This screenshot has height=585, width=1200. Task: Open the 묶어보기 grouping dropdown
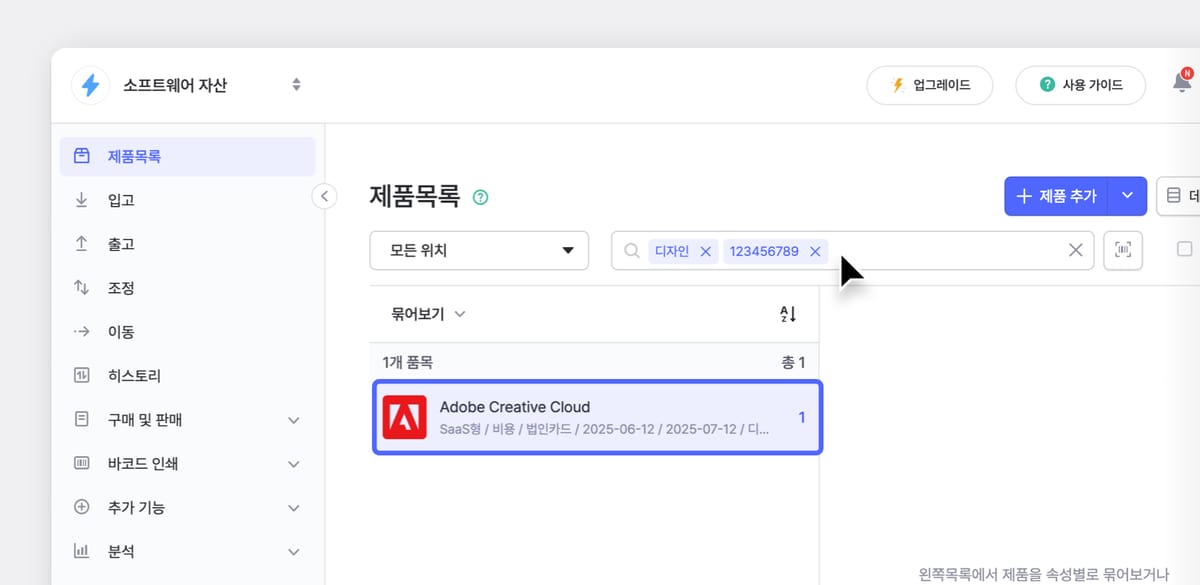426,313
